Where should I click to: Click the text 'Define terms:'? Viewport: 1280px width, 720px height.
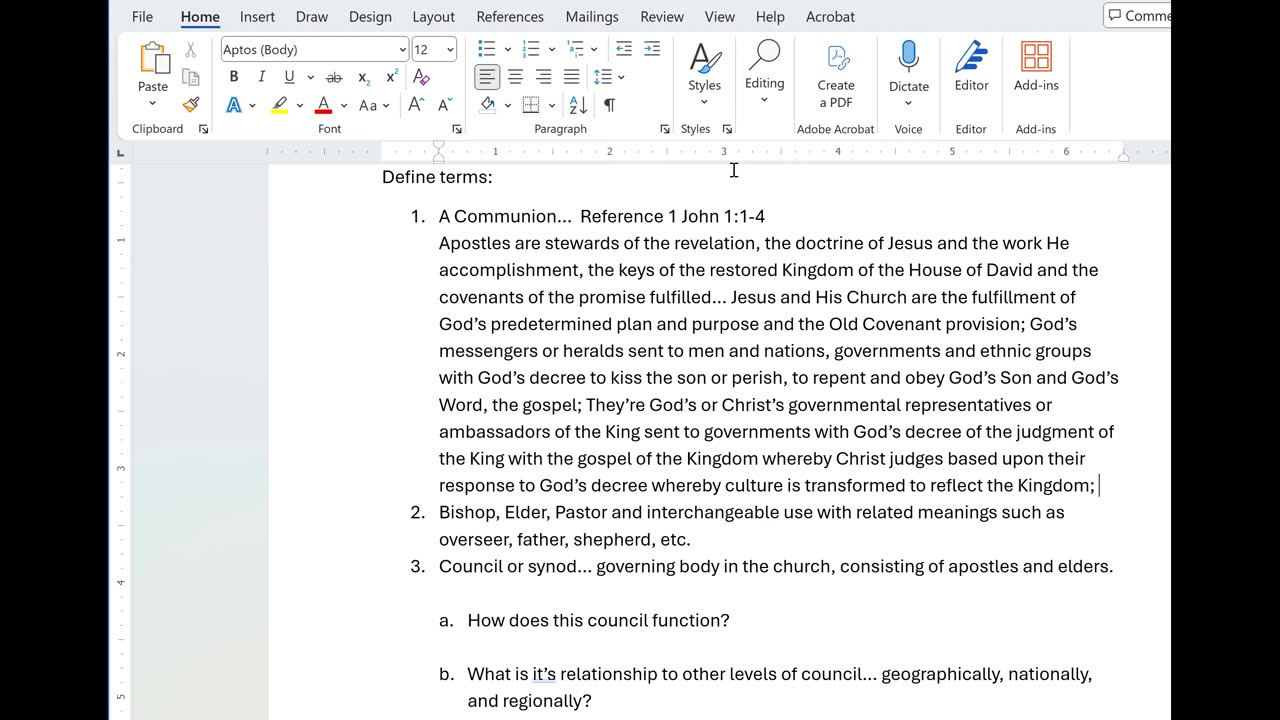click(x=437, y=177)
